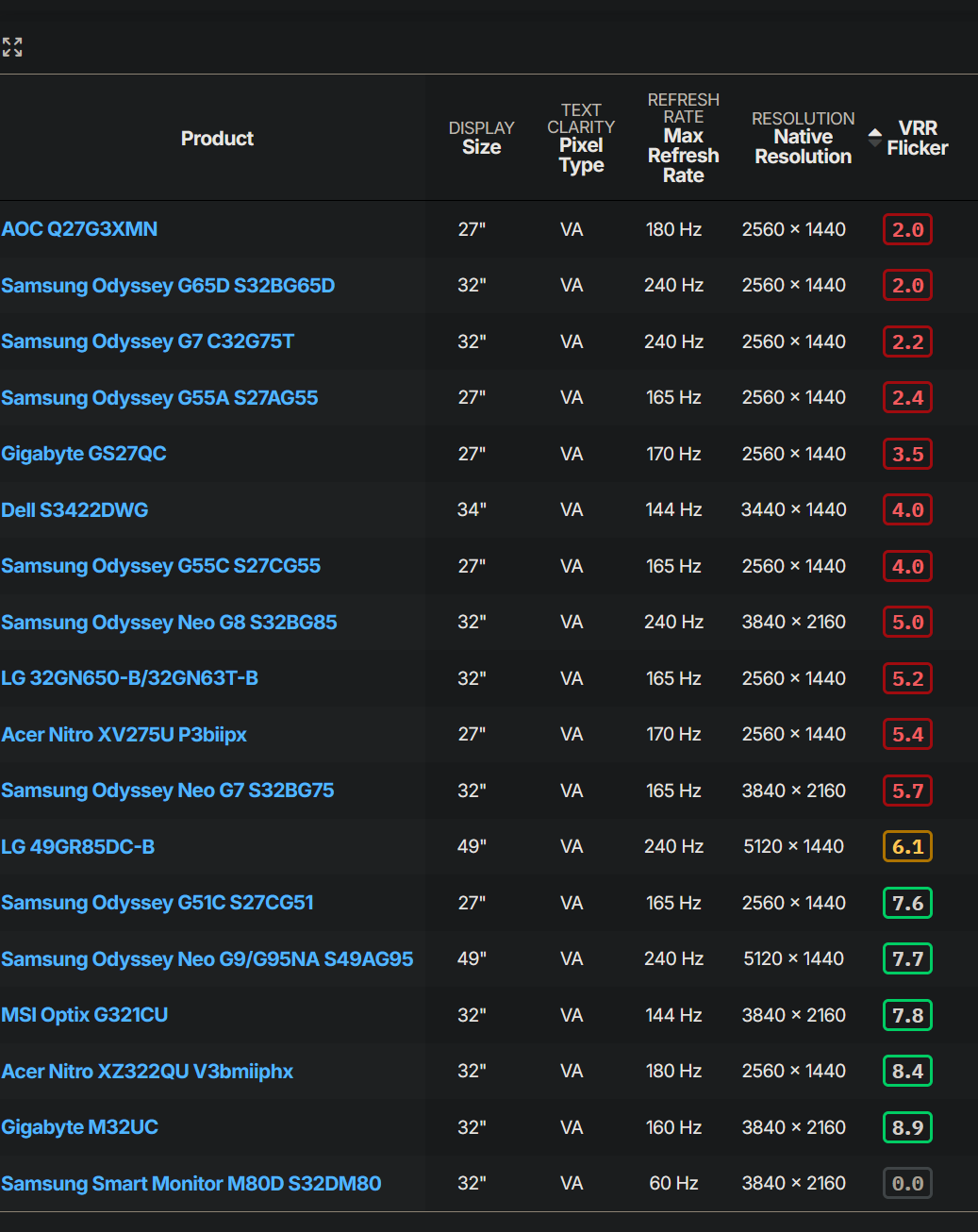Screen dimensions: 978x1232
Task: Click the 4.0 score for Odyssey G55C
Action: tap(907, 566)
